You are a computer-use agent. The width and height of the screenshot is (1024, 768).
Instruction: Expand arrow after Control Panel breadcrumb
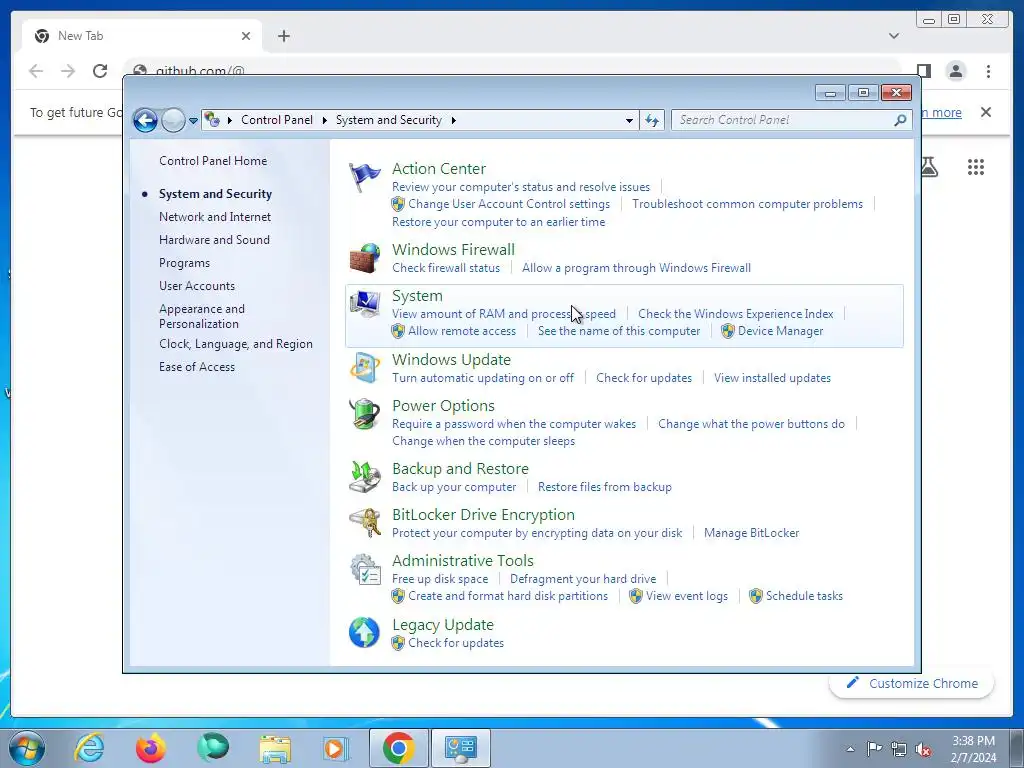pos(325,120)
